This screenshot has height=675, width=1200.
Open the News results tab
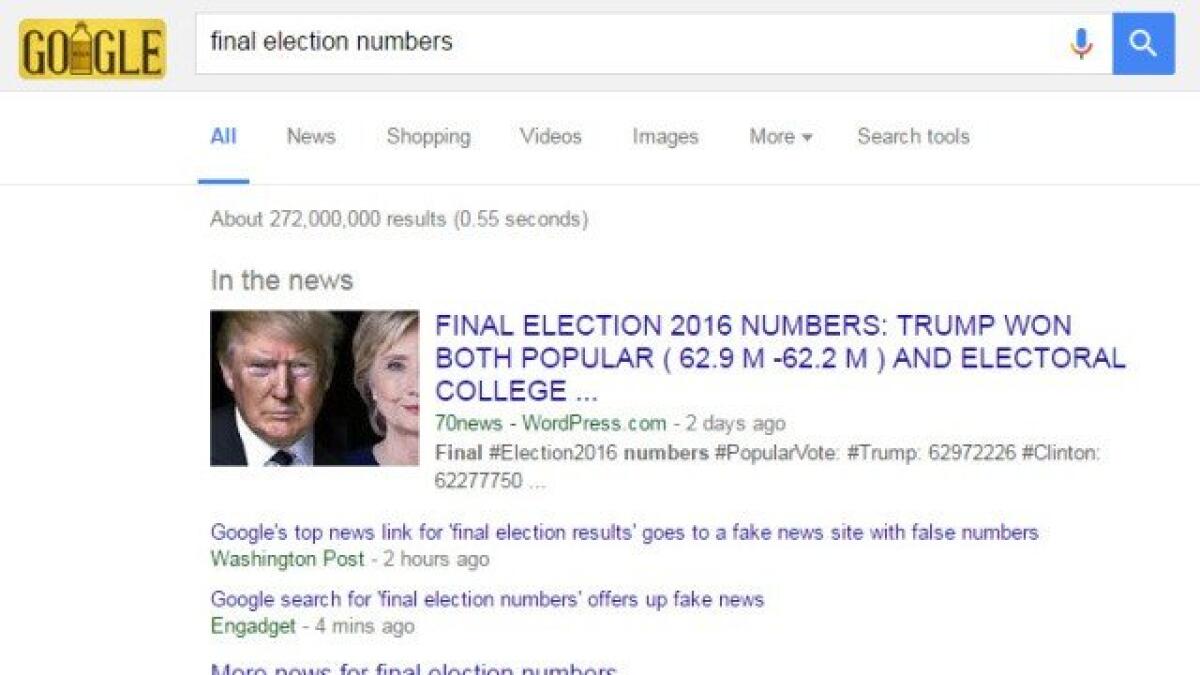pos(310,137)
